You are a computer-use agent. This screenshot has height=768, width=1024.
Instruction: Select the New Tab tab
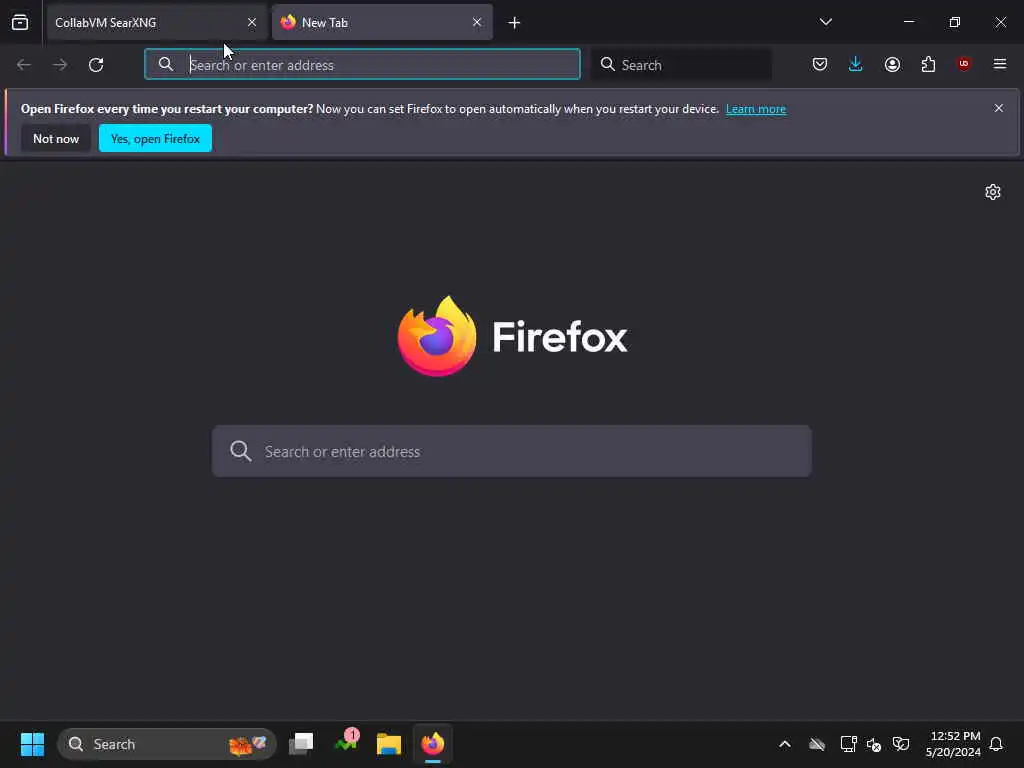[382, 22]
